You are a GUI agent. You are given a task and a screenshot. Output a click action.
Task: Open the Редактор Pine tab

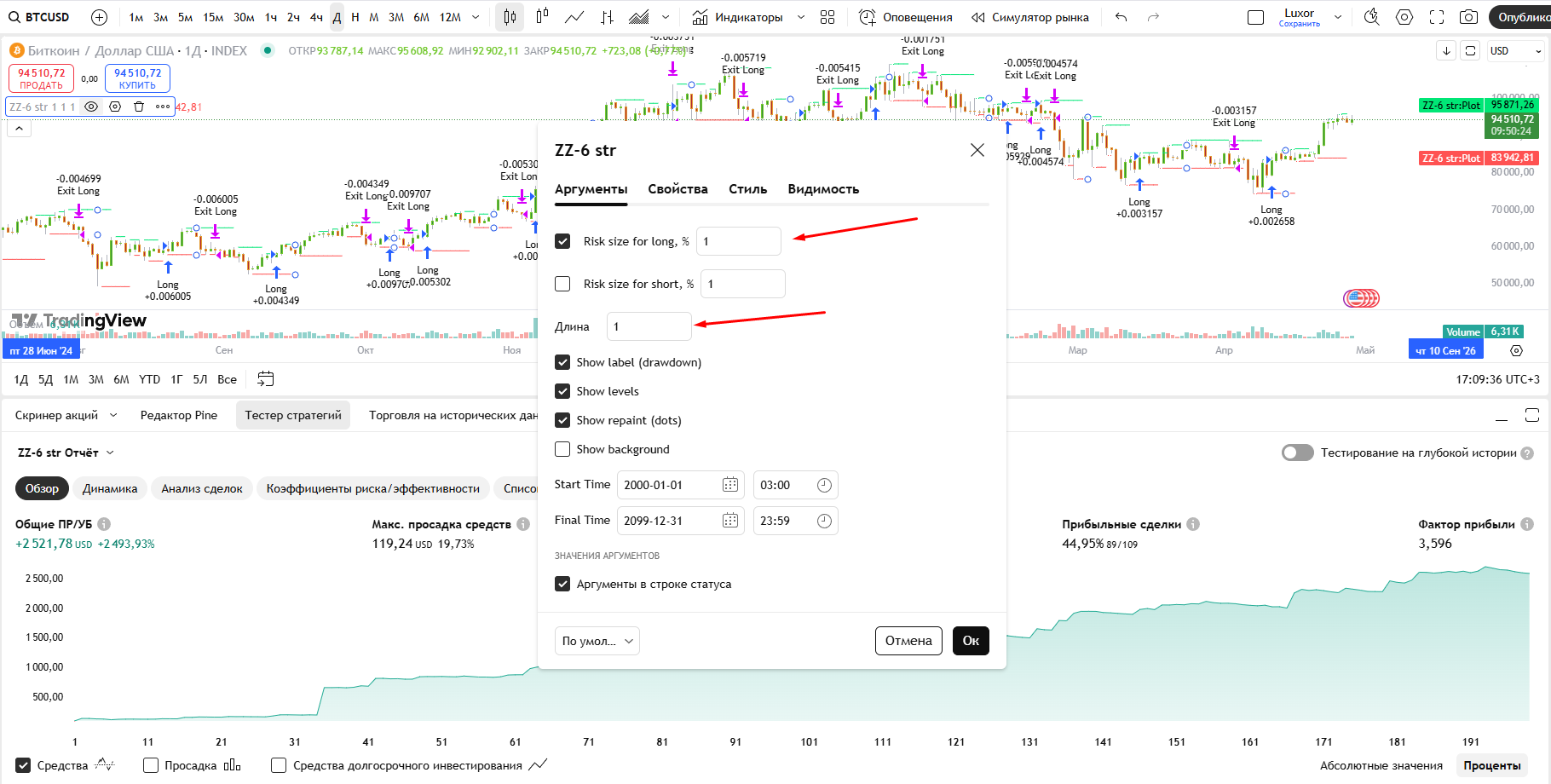(x=178, y=415)
